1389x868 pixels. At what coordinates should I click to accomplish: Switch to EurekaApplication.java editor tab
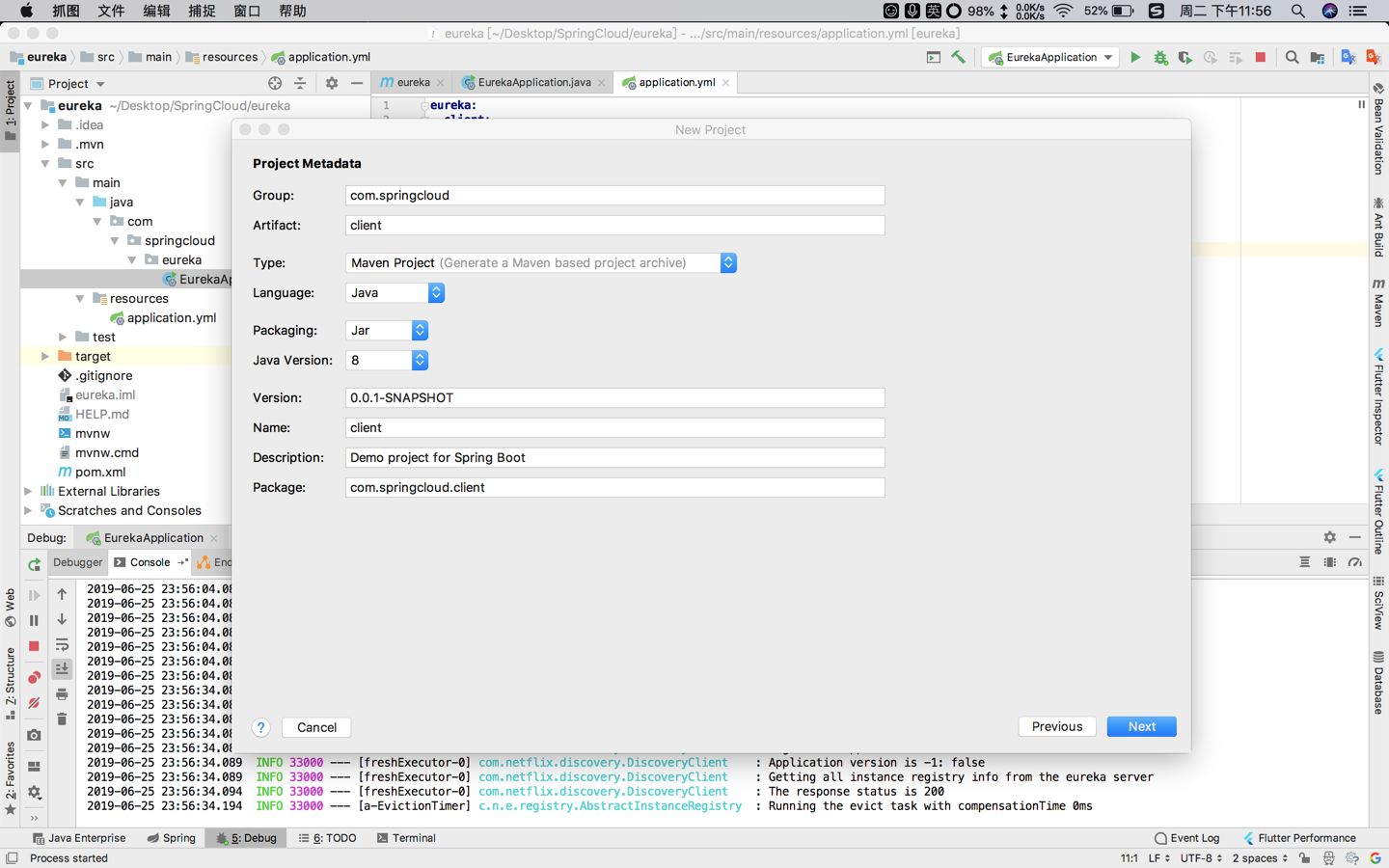point(534,83)
